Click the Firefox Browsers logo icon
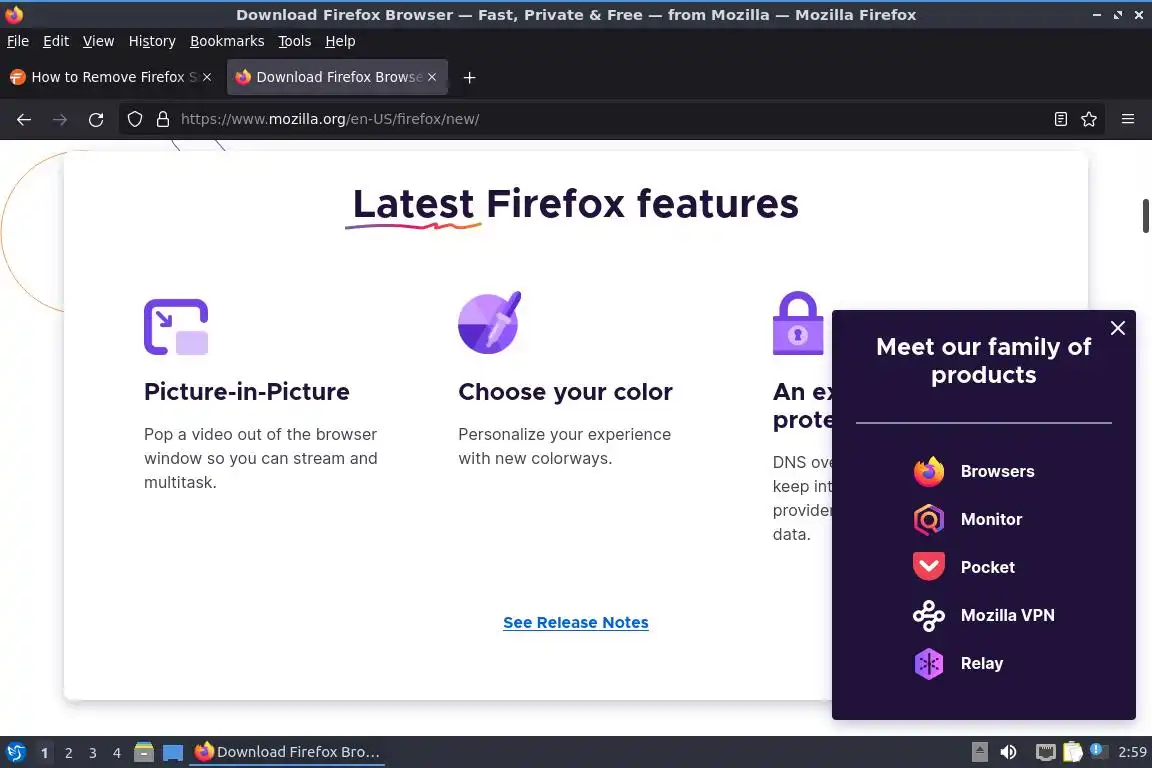Screen dimensions: 1152x768 click(x=929, y=471)
